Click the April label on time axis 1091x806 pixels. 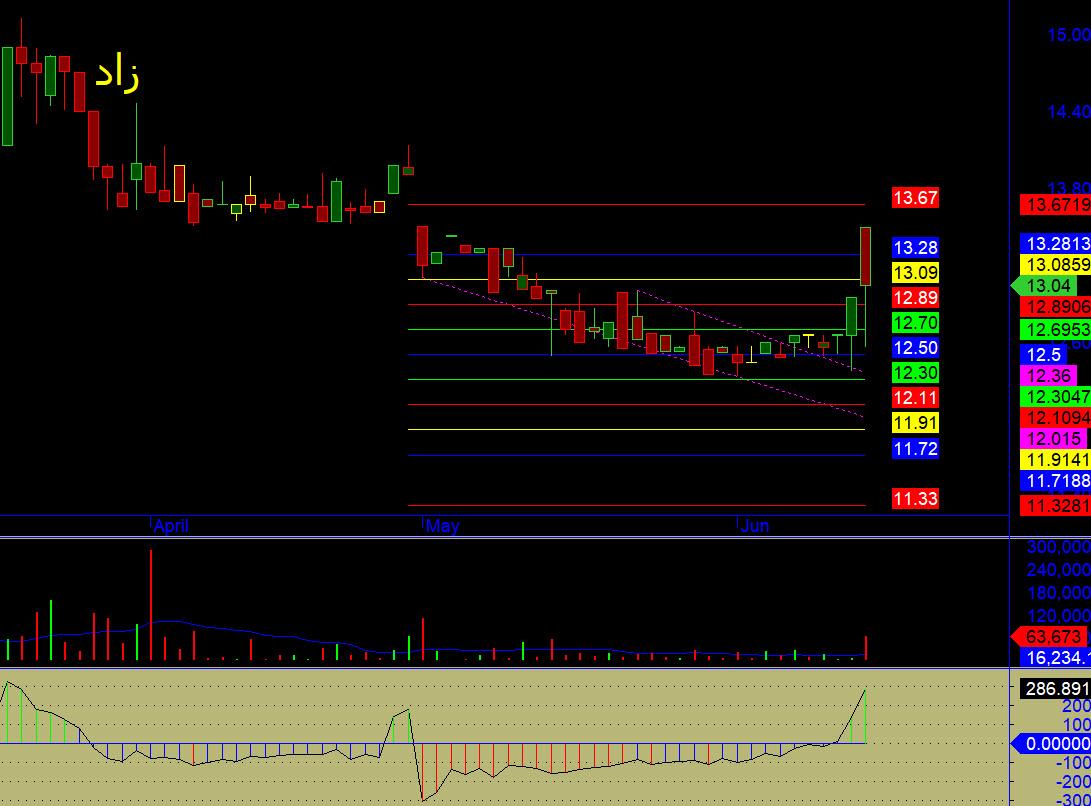pos(171,526)
